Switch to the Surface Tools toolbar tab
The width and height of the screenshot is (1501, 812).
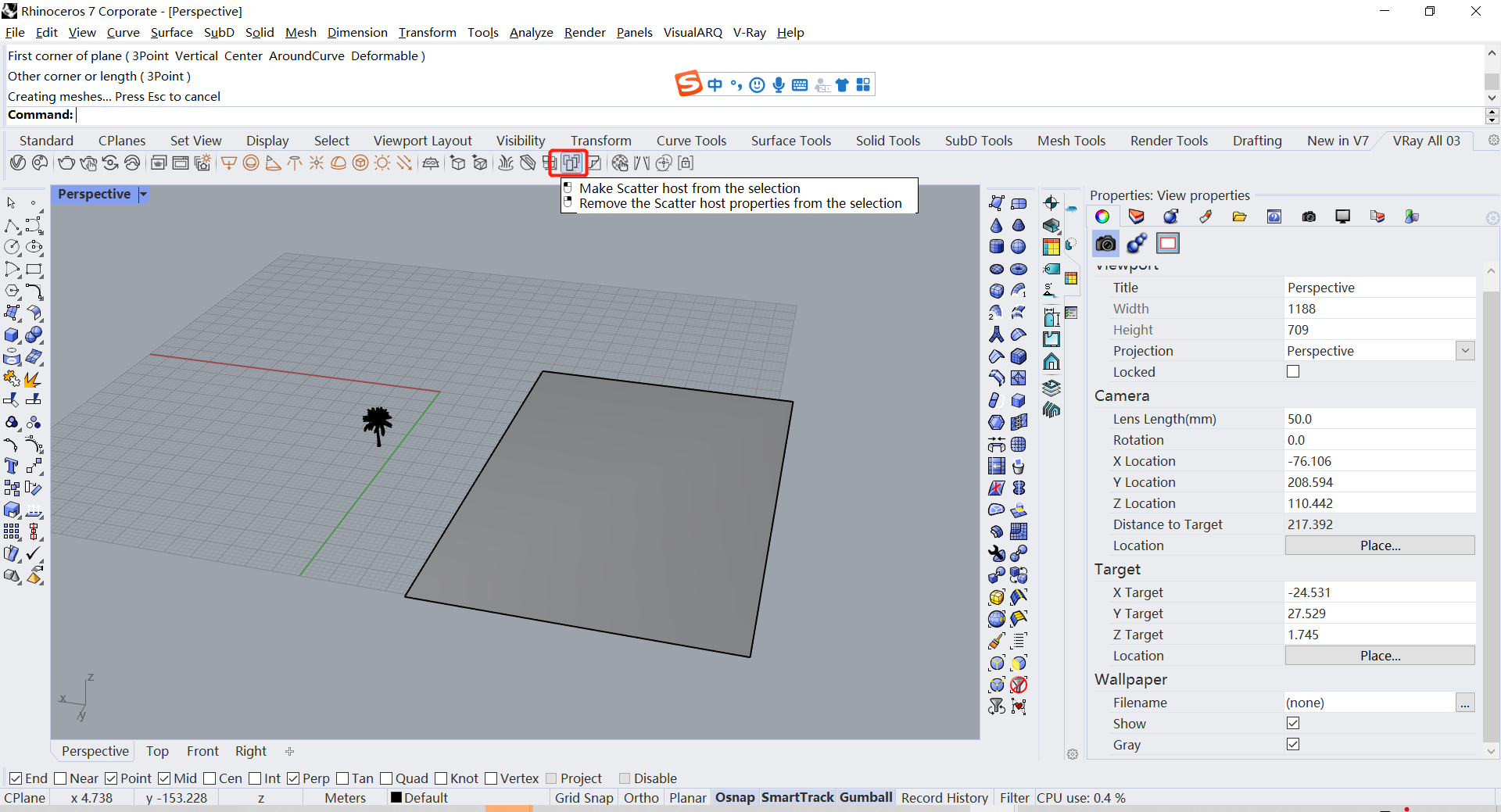pos(791,141)
